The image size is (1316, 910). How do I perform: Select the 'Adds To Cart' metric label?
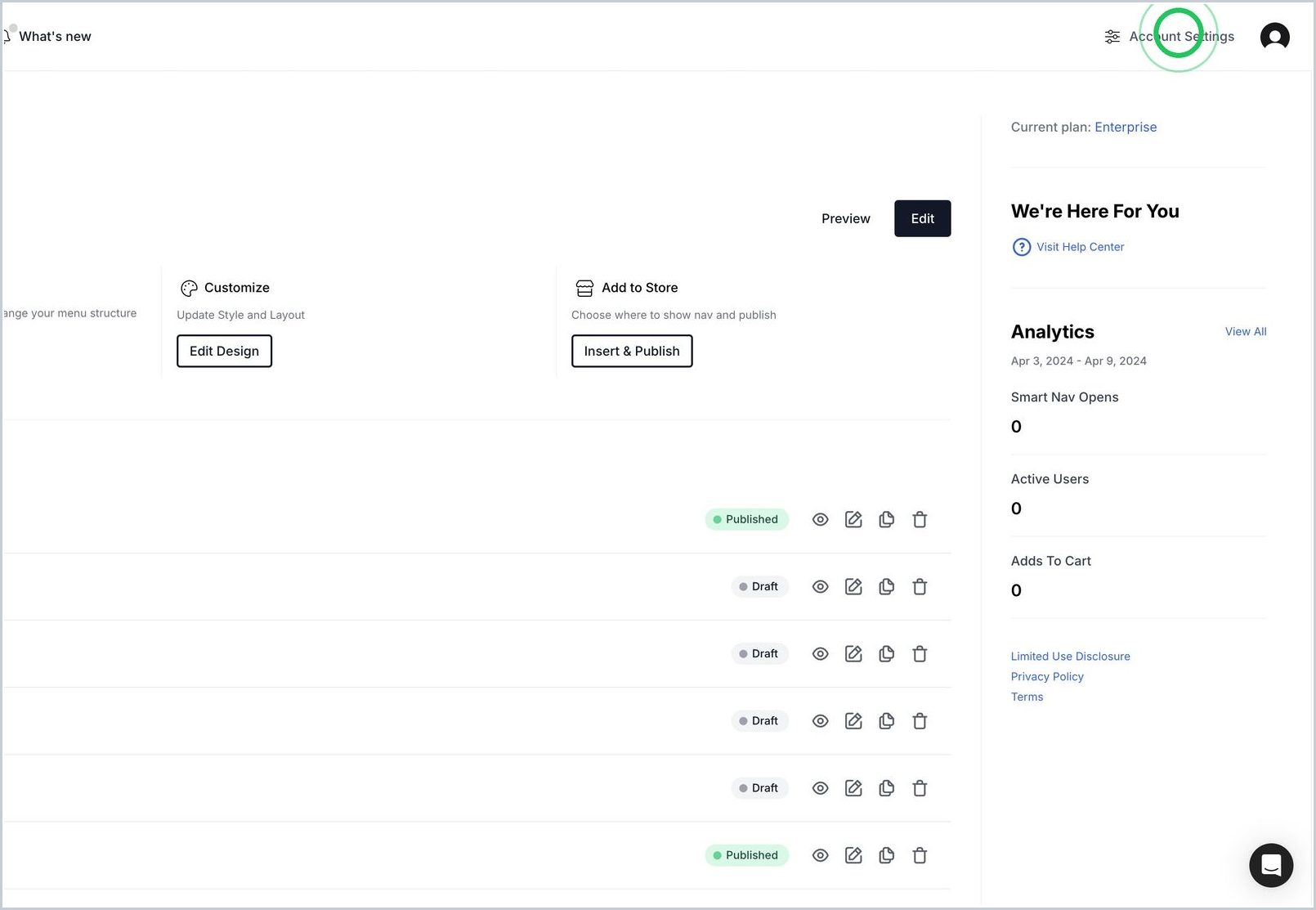[x=1050, y=561]
